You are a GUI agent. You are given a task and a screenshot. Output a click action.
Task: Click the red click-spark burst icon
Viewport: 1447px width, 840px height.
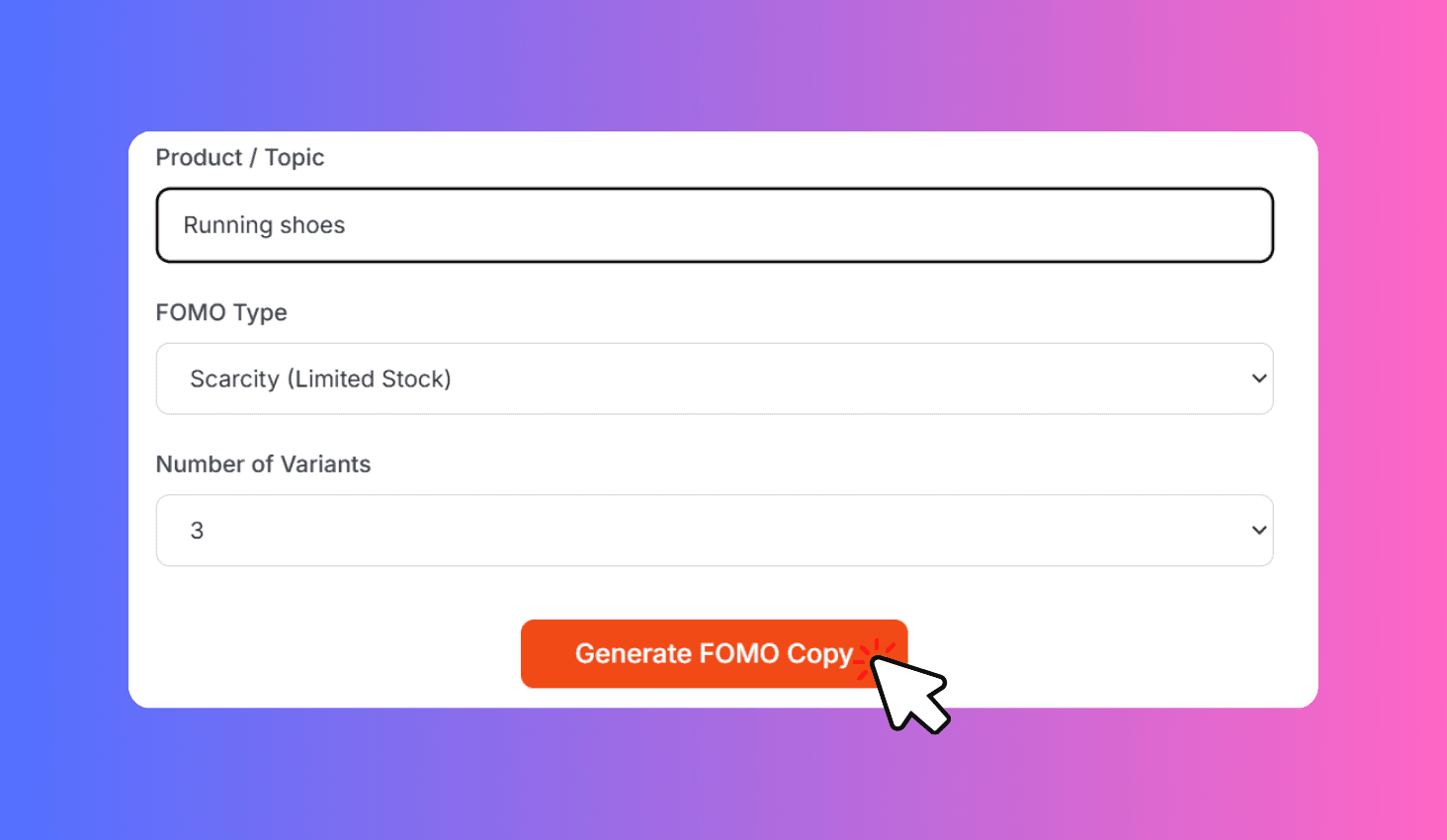[x=874, y=655]
